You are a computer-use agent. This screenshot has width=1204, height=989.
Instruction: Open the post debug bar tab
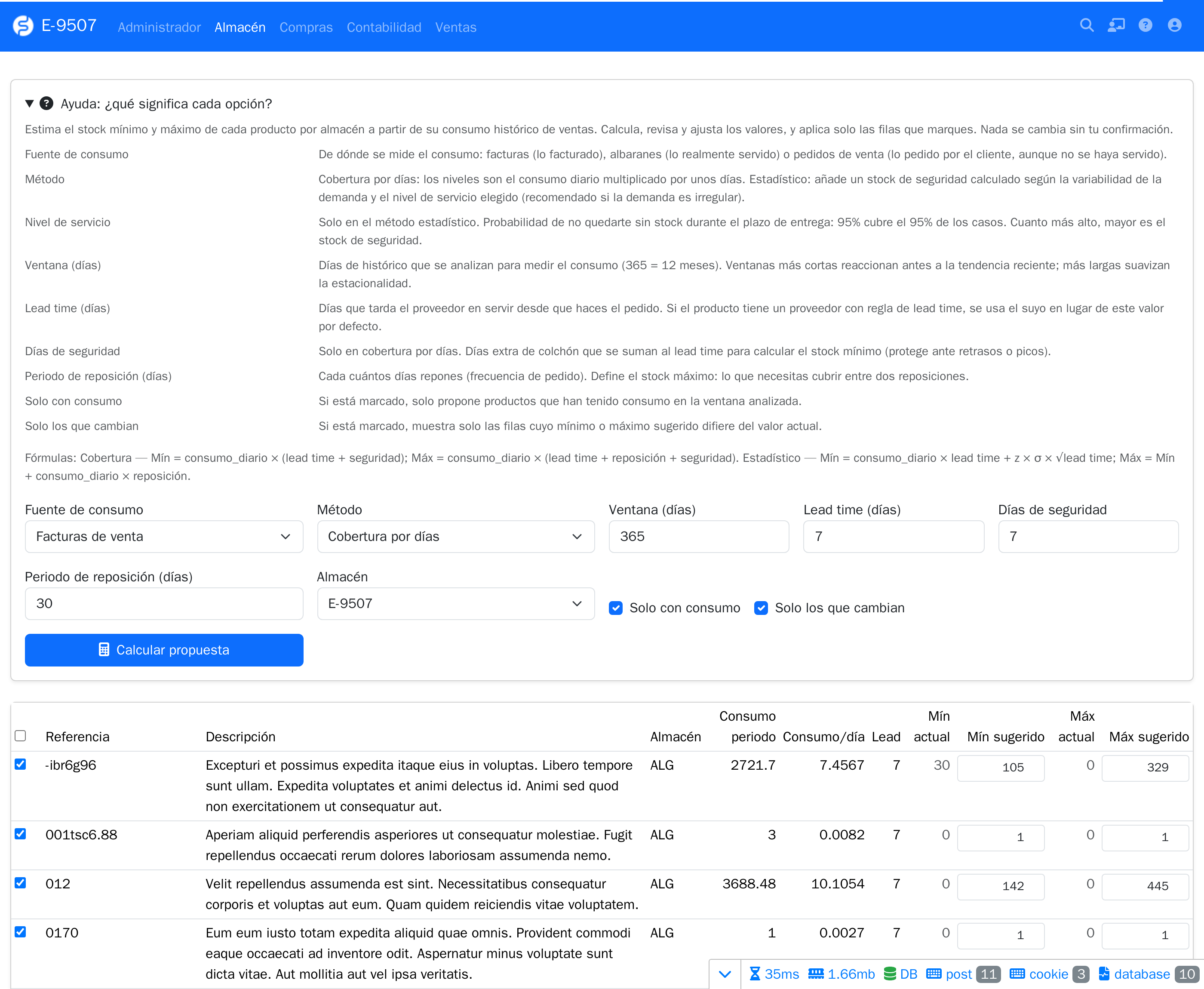tap(963, 974)
